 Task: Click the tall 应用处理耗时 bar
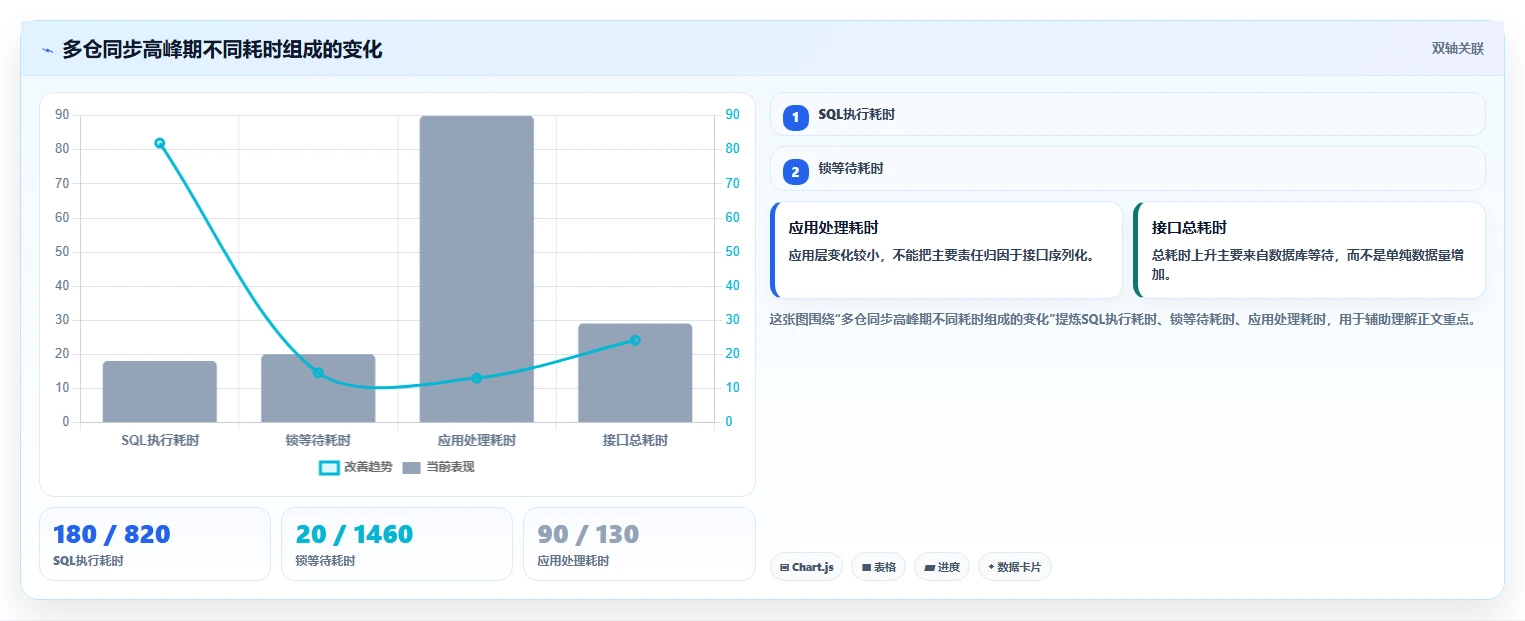coord(476,269)
